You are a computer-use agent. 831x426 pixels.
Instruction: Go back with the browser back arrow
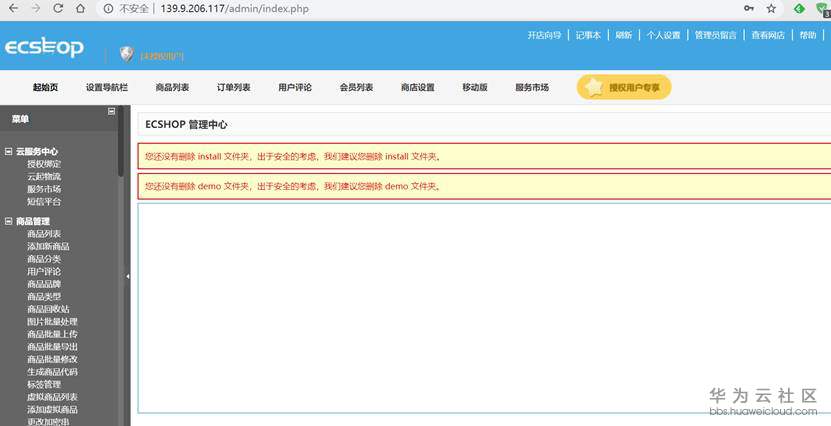point(14,8)
